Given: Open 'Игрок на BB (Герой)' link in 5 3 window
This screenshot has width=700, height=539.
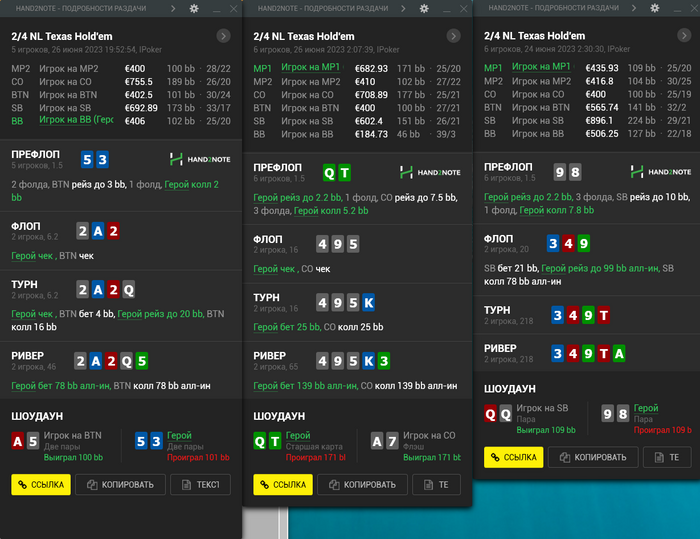Looking at the screenshot, I should pos(76,120).
